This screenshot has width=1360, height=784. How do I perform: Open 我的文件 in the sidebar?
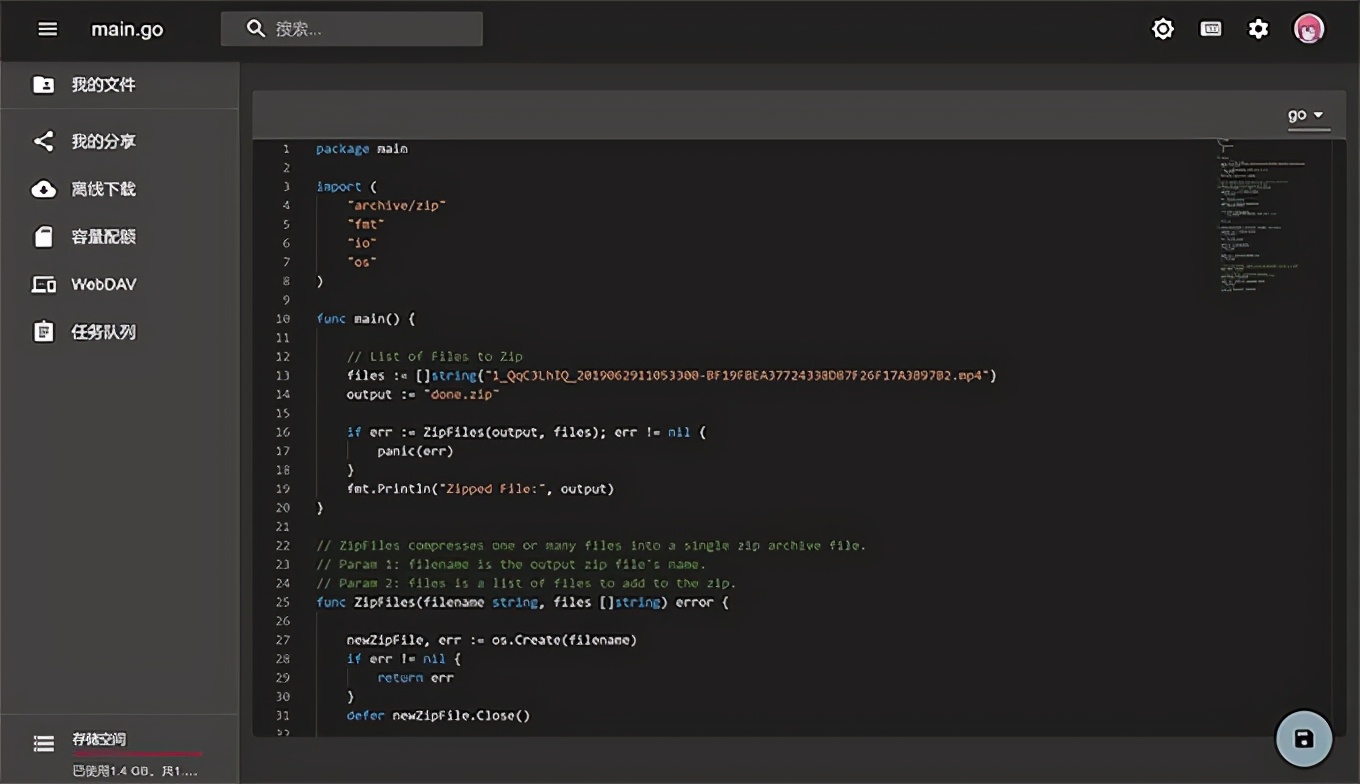[103, 85]
